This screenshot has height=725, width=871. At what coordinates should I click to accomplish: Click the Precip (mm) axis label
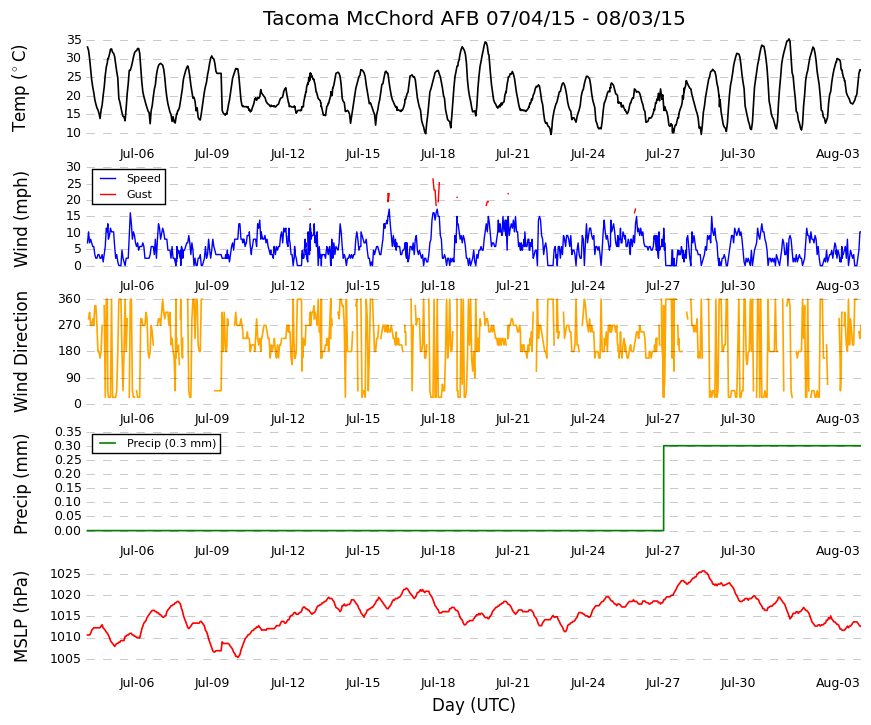click(20, 484)
